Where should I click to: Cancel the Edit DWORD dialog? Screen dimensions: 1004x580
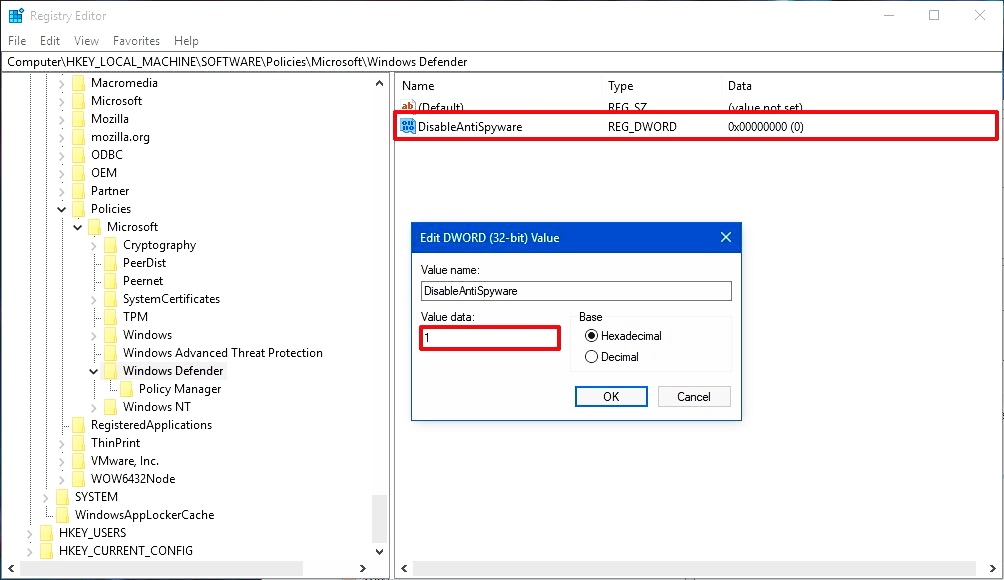click(694, 396)
